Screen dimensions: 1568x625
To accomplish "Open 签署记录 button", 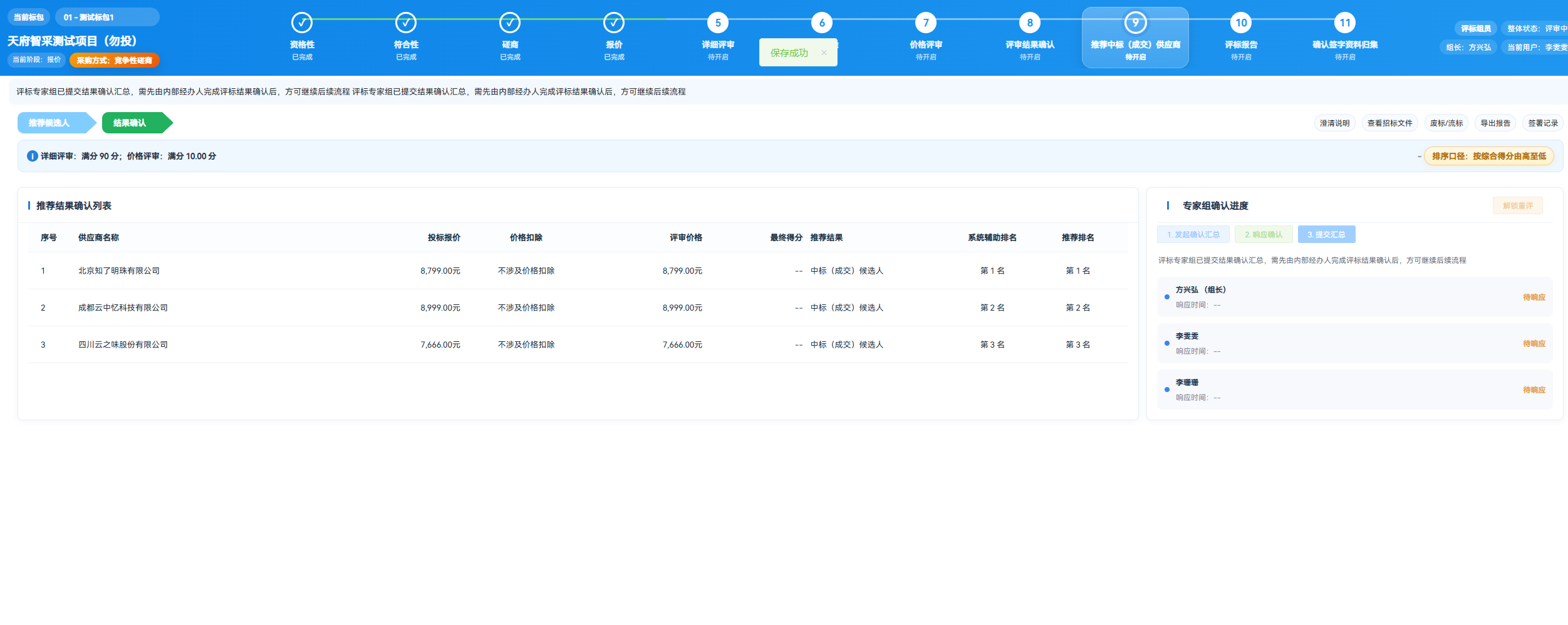I will pos(1542,123).
